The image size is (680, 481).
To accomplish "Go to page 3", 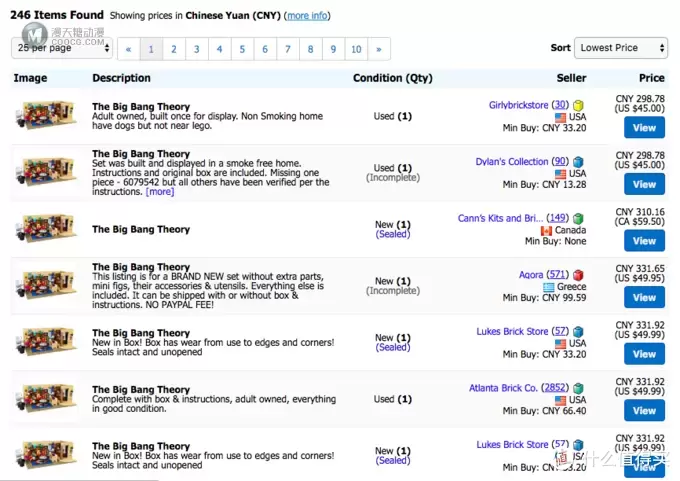I will tap(197, 49).
